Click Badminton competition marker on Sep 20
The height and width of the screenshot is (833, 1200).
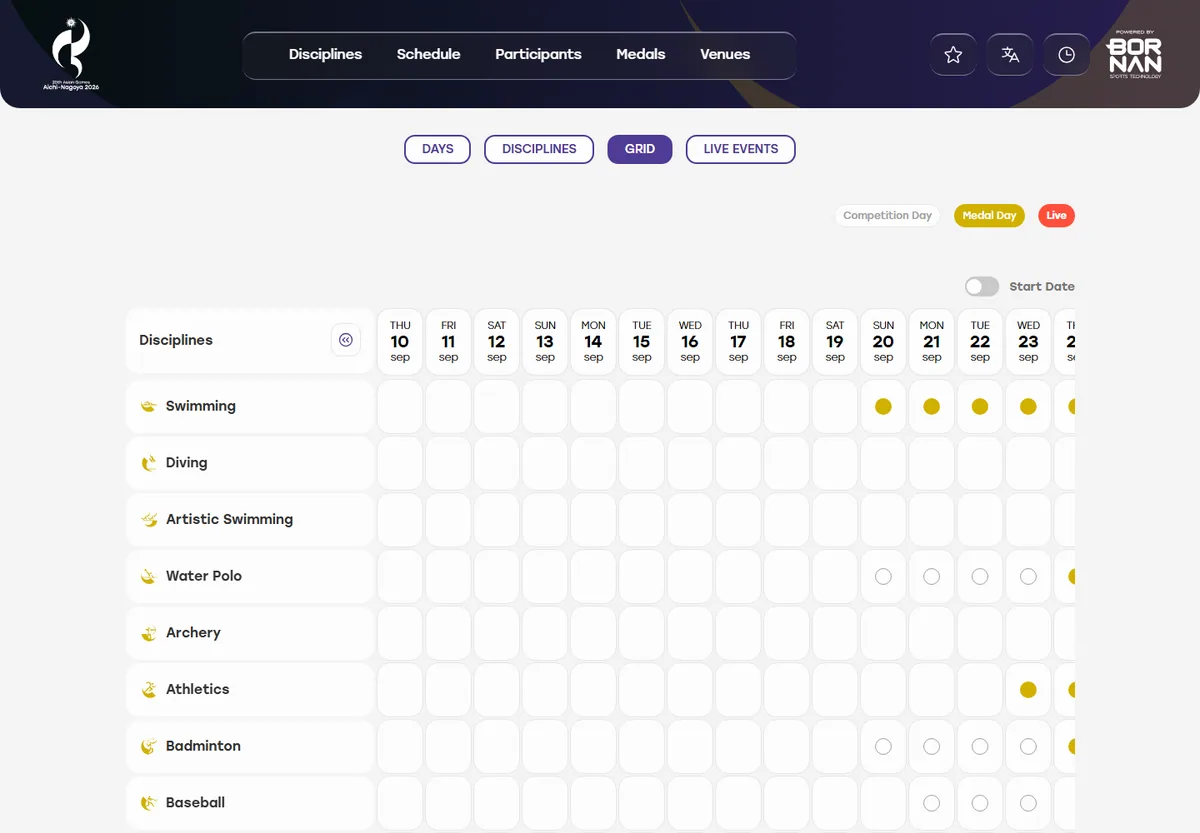(884, 747)
